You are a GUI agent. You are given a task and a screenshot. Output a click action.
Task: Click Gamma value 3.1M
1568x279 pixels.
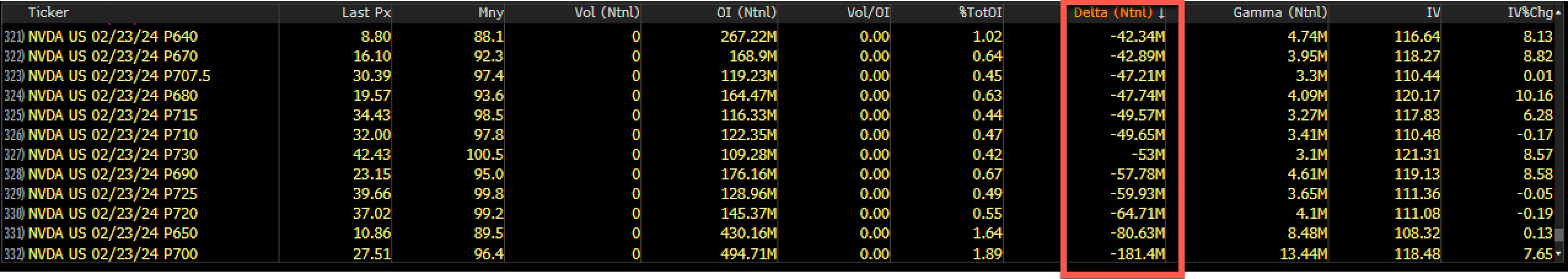(x=1311, y=154)
